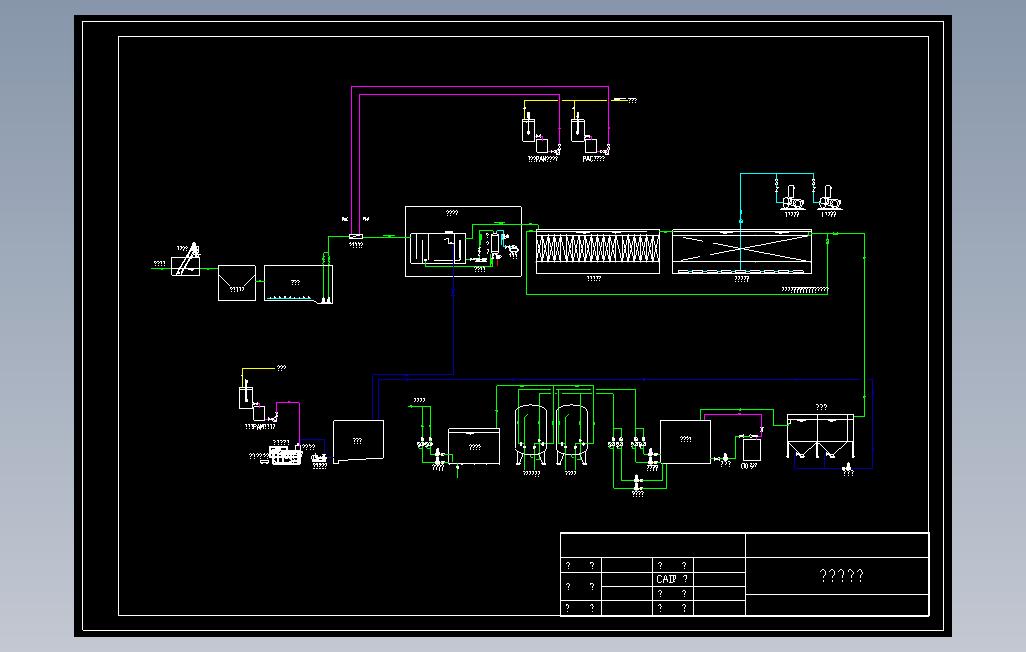This screenshot has height=652, width=1026.
Task: Click the PAC???? dosing unit label
Action: (593, 159)
